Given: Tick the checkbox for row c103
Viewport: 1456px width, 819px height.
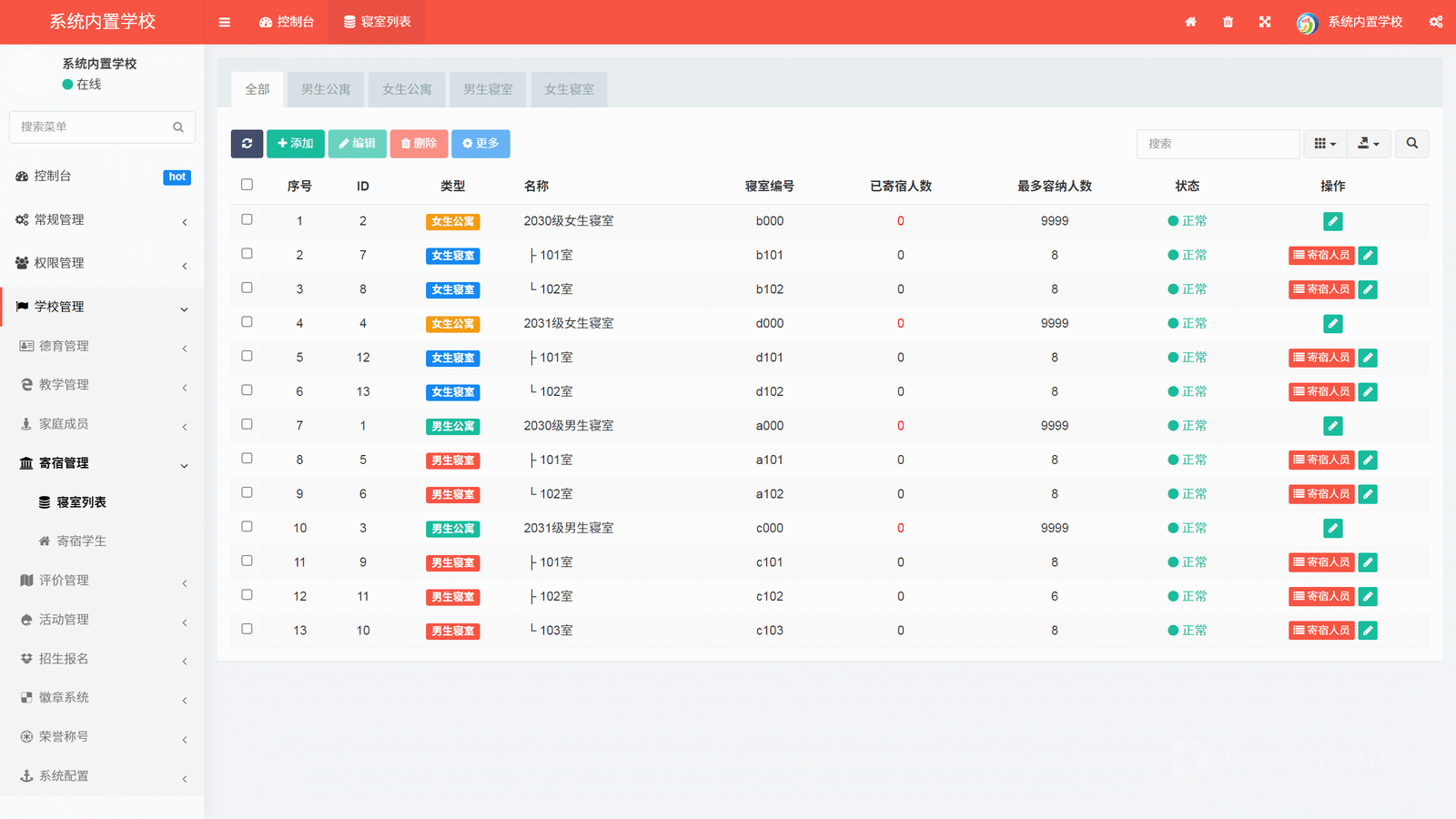Looking at the screenshot, I should (247, 629).
